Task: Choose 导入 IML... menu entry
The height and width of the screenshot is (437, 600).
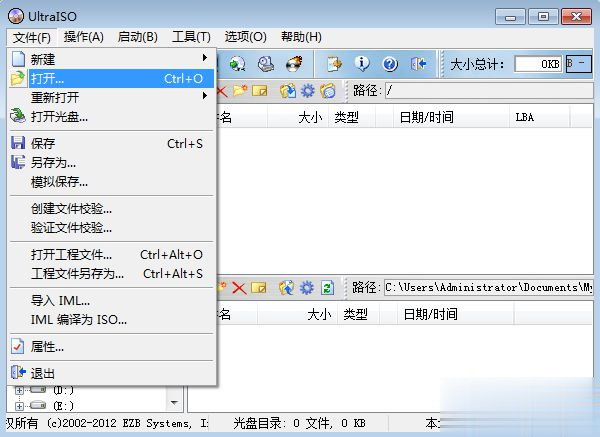Action: coord(111,300)
